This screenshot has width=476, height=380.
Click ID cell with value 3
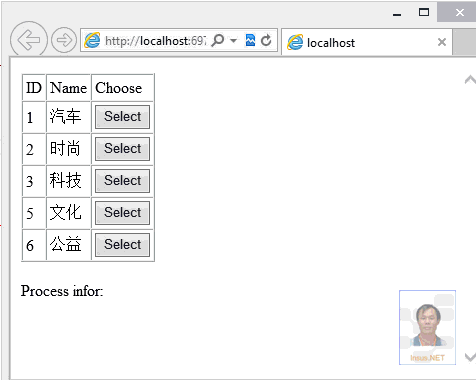click(x=34, y=181)
